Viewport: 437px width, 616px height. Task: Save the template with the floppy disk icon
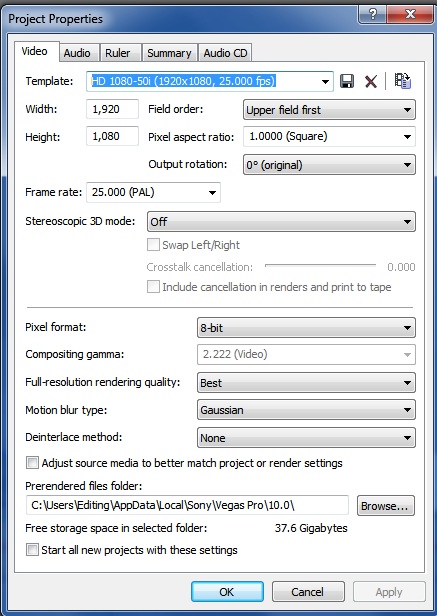pos(347,81)
